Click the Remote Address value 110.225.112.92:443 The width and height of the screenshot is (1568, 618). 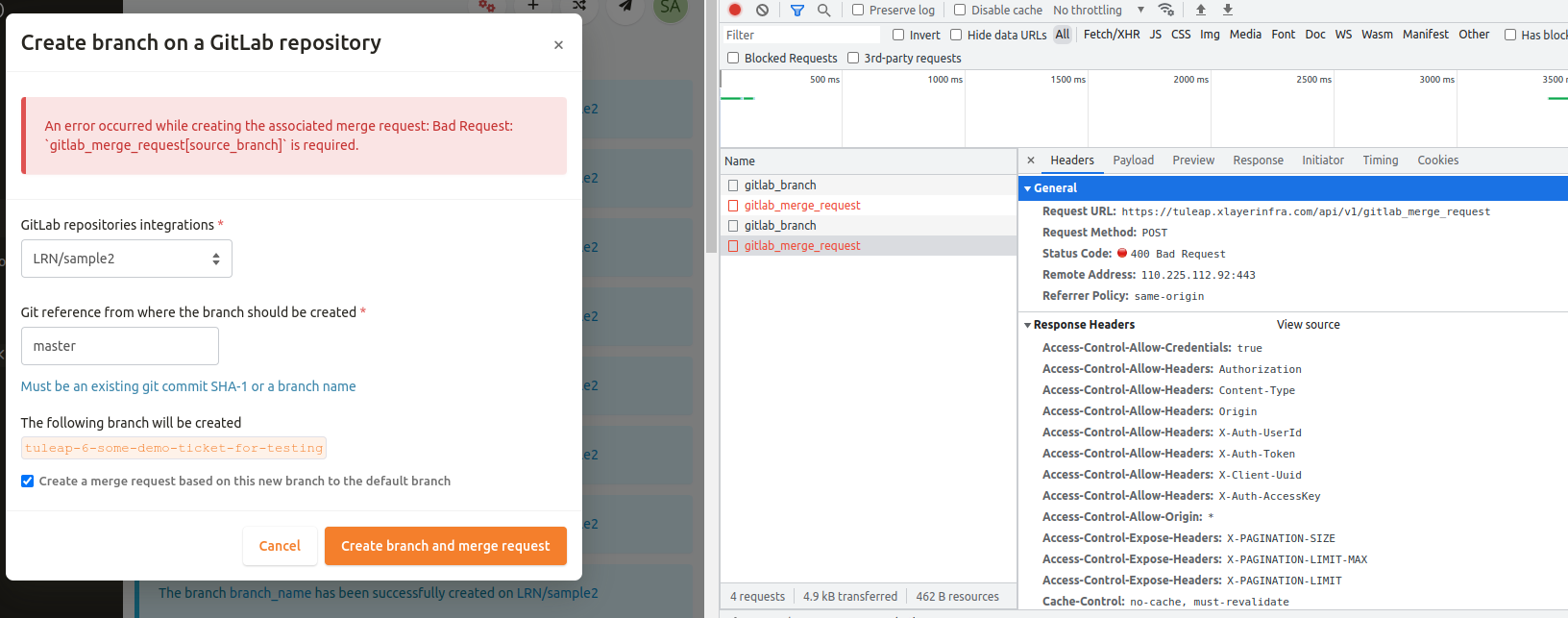[1198, 275]
